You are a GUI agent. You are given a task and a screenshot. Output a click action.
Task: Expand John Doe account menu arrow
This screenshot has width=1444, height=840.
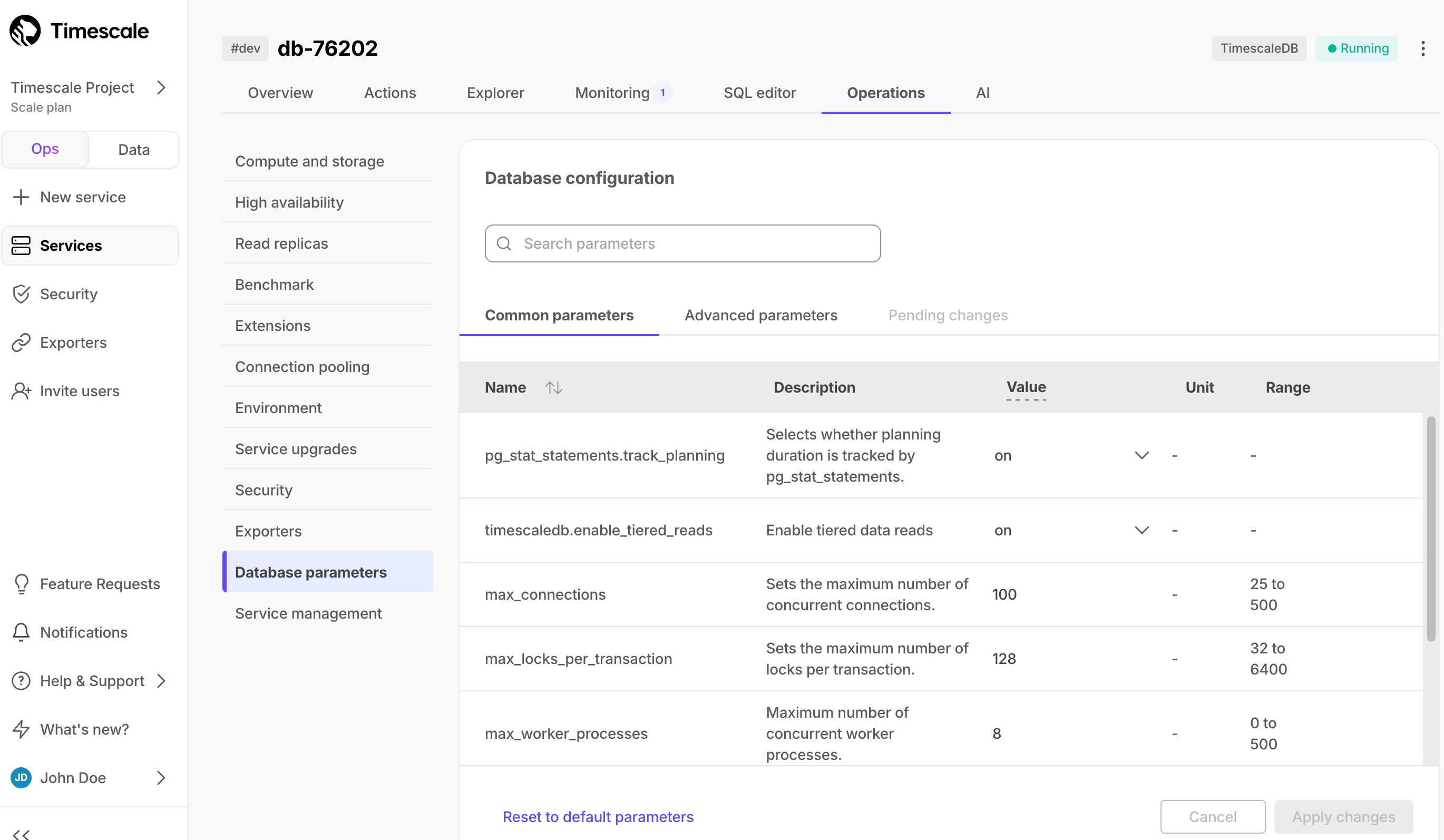(161, 777)
